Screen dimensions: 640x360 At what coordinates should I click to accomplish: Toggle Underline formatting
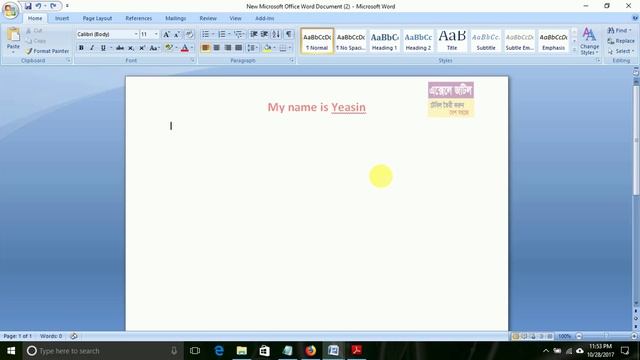[103, 48]
